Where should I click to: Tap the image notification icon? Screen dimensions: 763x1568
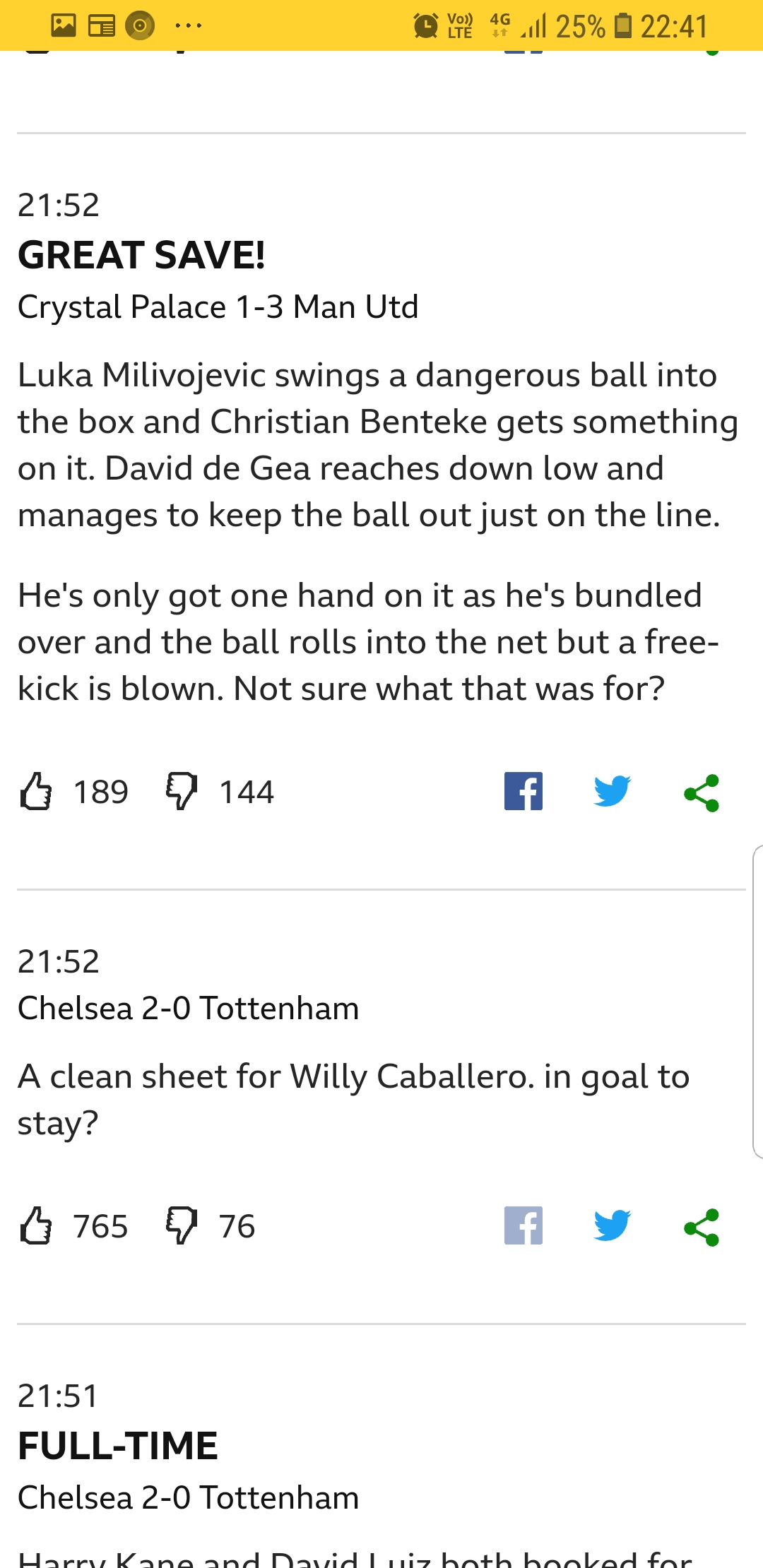(x=64, y=26)
